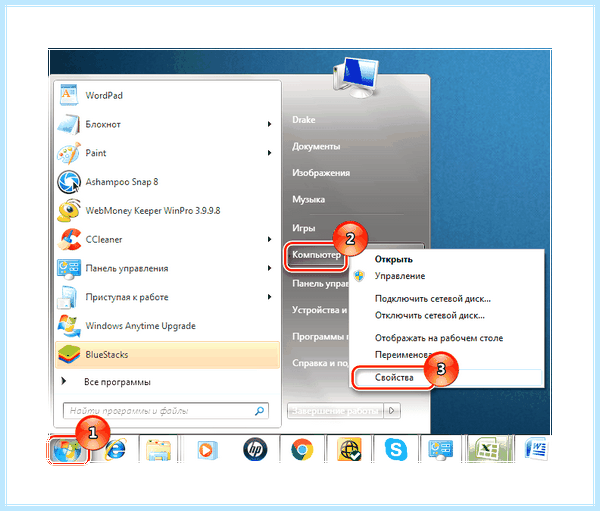Screen dimensions: 600x511
Task: Choose Открыть in the context menu
Action: (x=393, y=260)
